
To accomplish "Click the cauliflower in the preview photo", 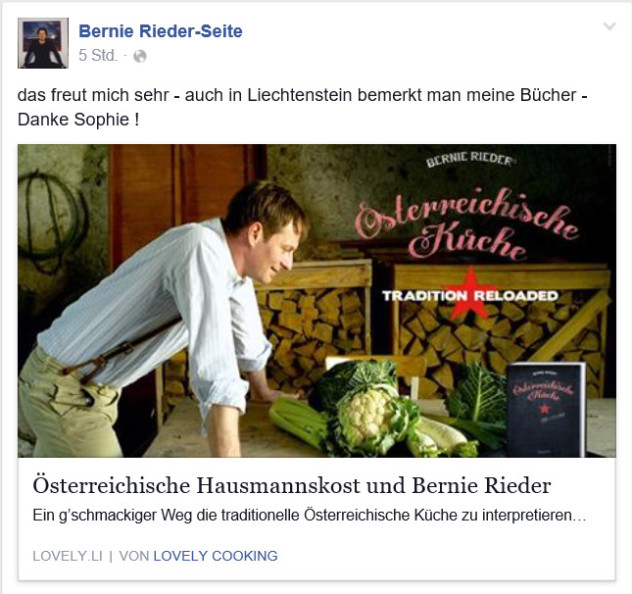I will (x=367, y=415).
